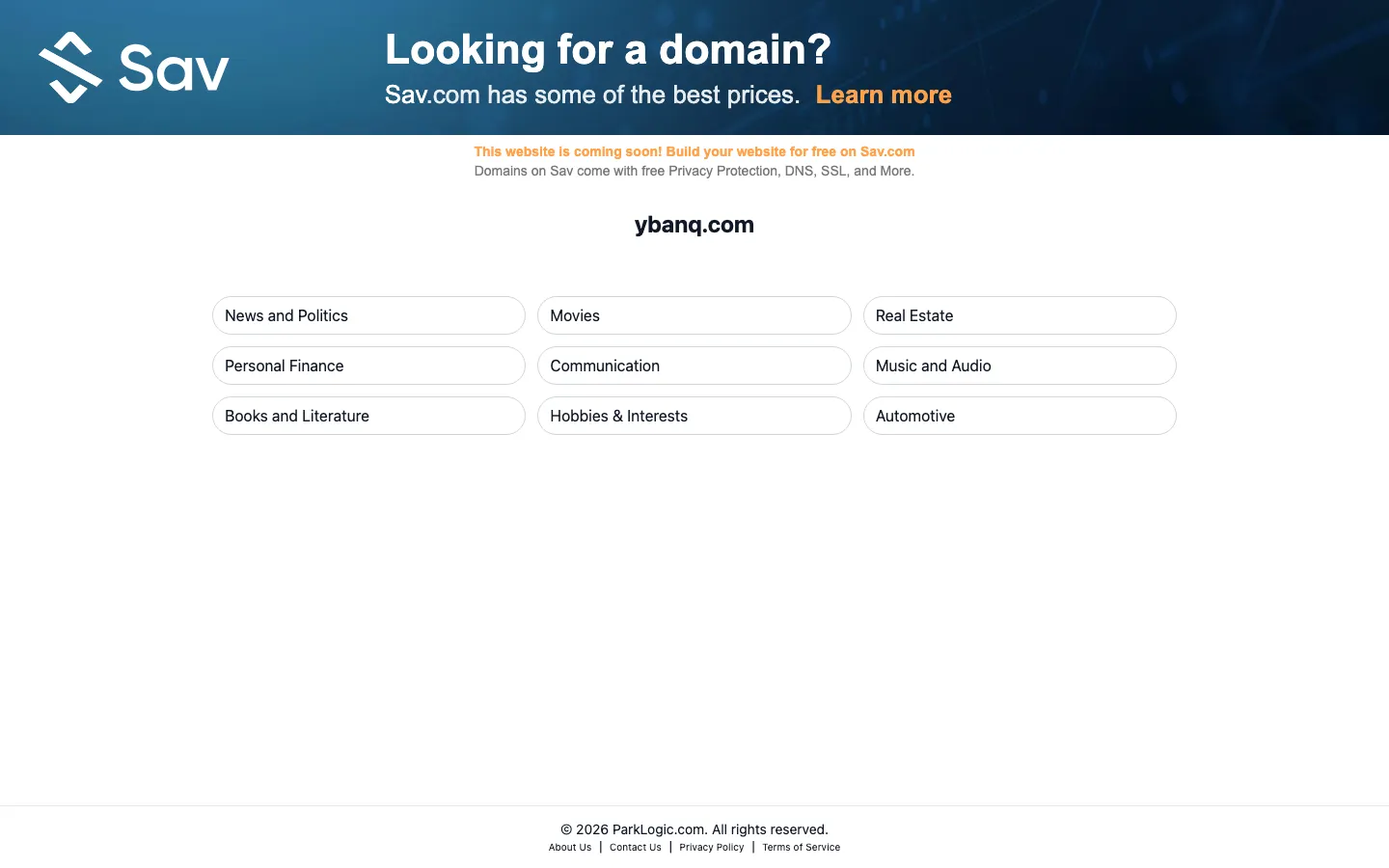Open the Contact Us footer link
This screenshot has width=1389, height=868.
[x=636, y=848]
